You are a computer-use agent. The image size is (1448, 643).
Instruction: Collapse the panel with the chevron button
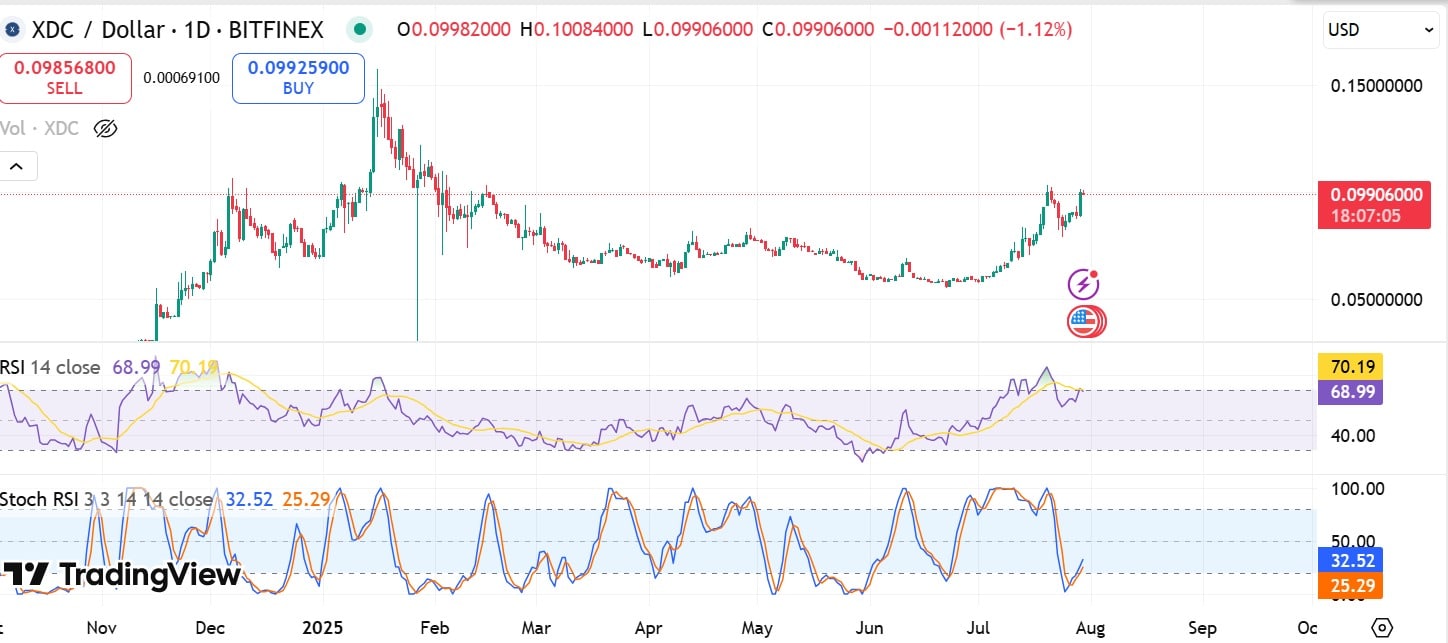coord(15,165)
